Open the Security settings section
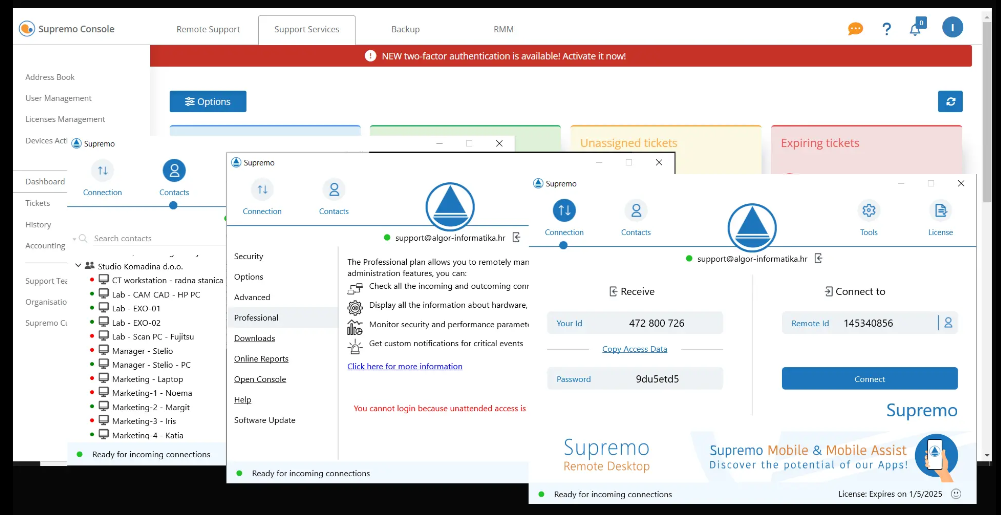Viewport: 1001px width, 515px height. 249,257
